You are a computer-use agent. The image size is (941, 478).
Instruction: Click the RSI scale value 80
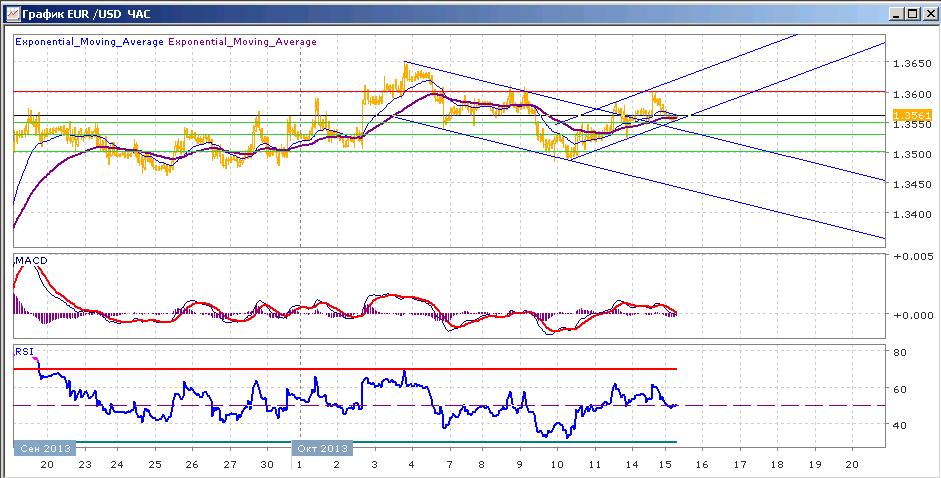coord(900,352)
